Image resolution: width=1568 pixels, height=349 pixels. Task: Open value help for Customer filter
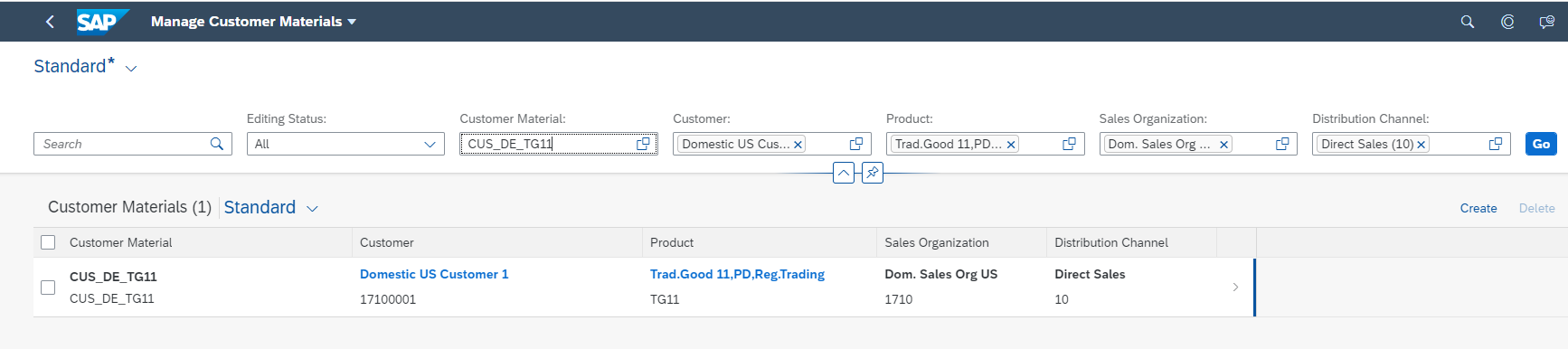(856, 144)
